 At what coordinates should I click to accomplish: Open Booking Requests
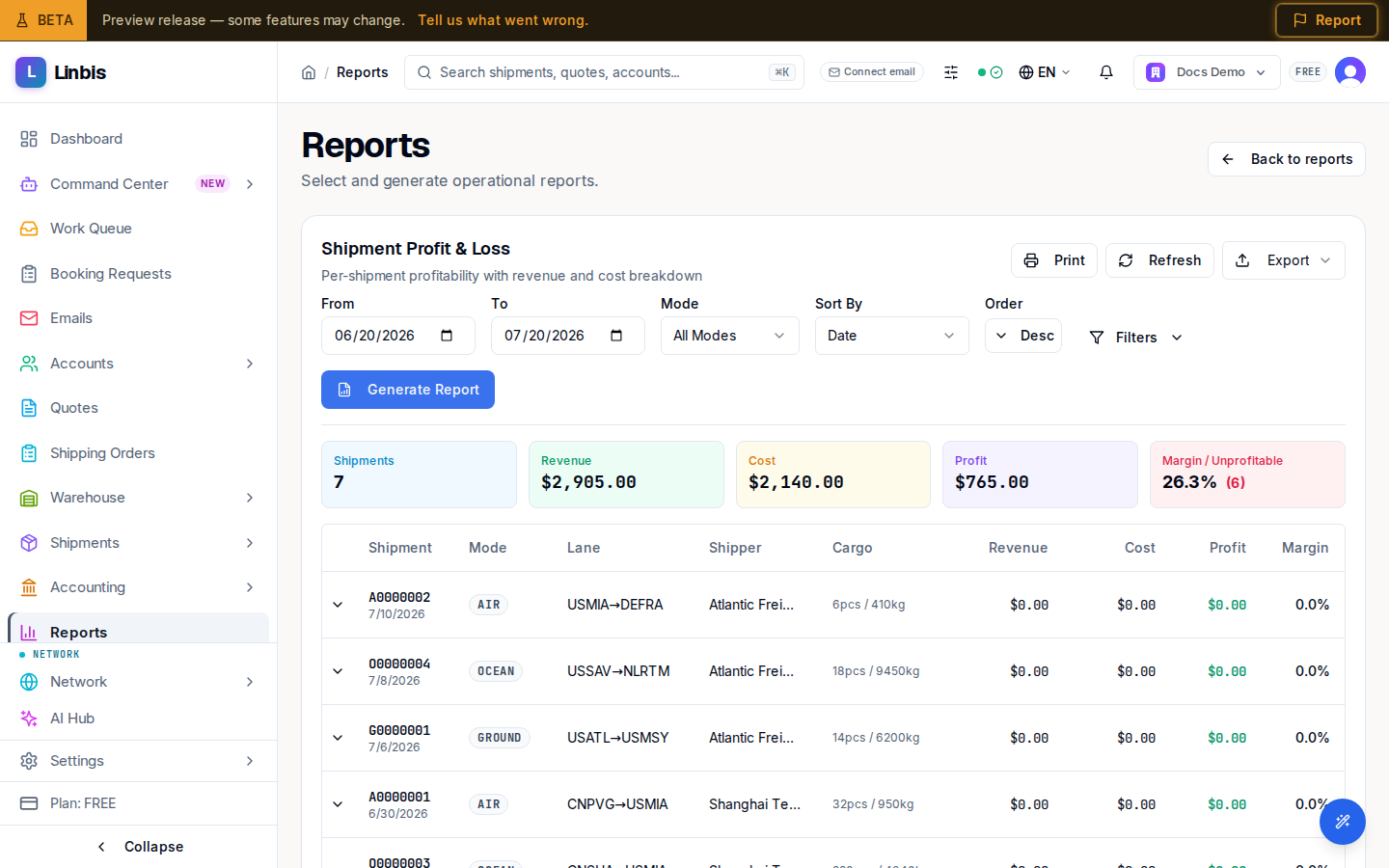point(139,274)
